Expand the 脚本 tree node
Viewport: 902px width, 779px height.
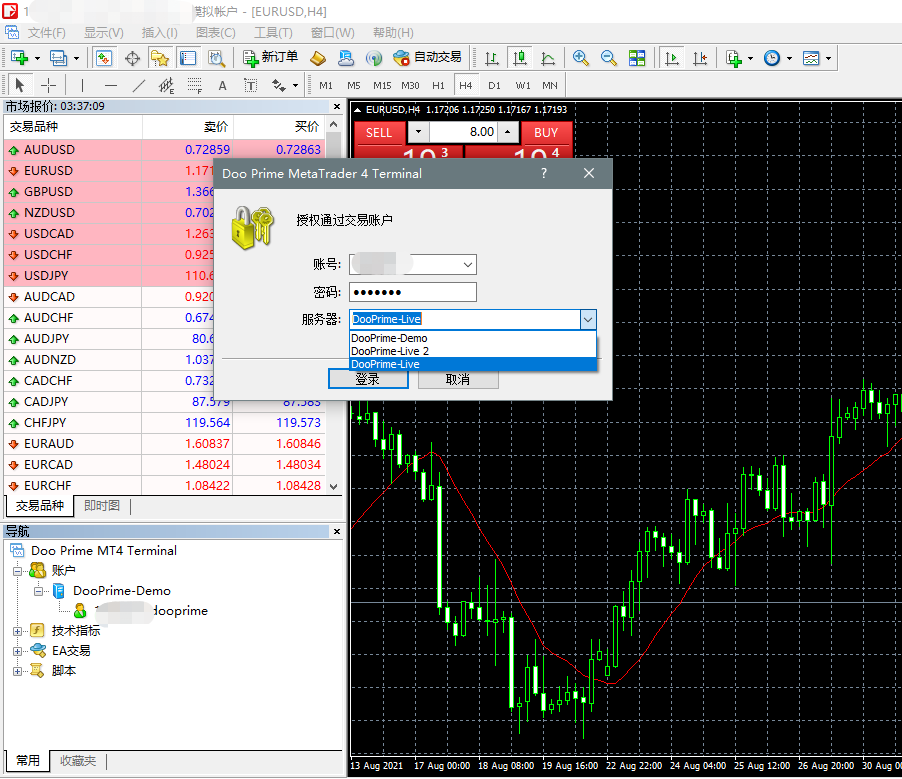[17, 671]
